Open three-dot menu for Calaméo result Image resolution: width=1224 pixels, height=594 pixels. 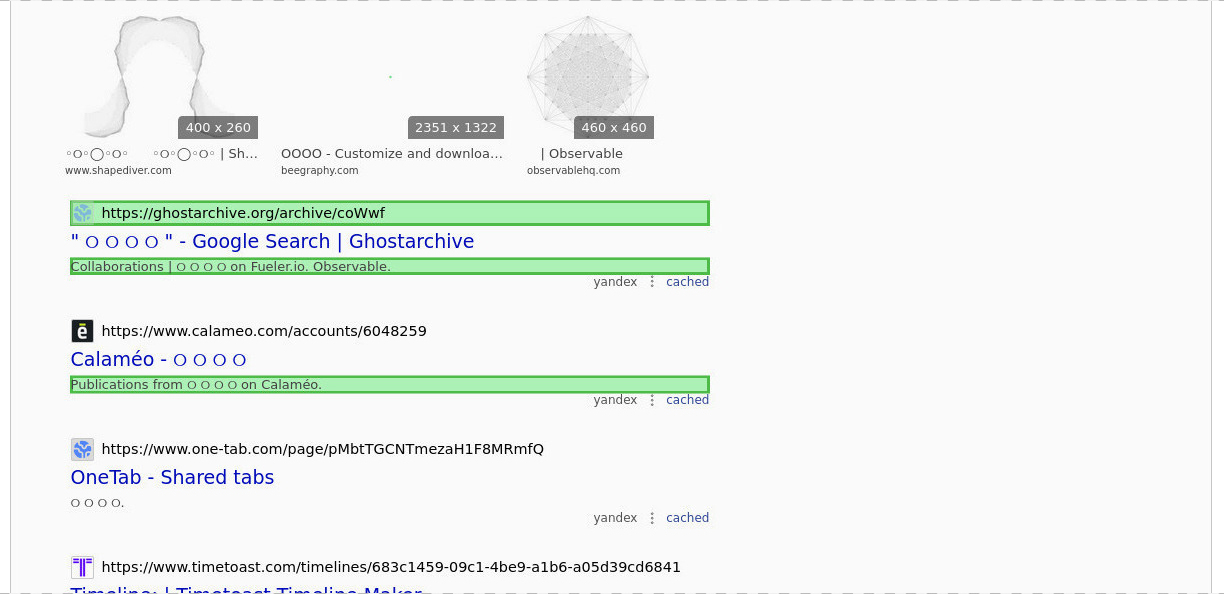point(652,400)
